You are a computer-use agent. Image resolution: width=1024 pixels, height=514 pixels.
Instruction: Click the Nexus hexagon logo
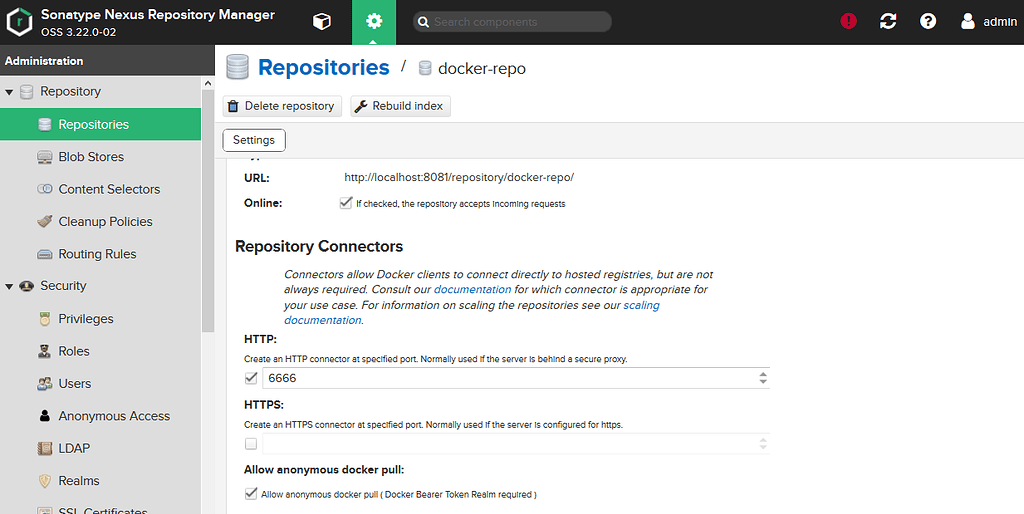[x=20, y=22]
